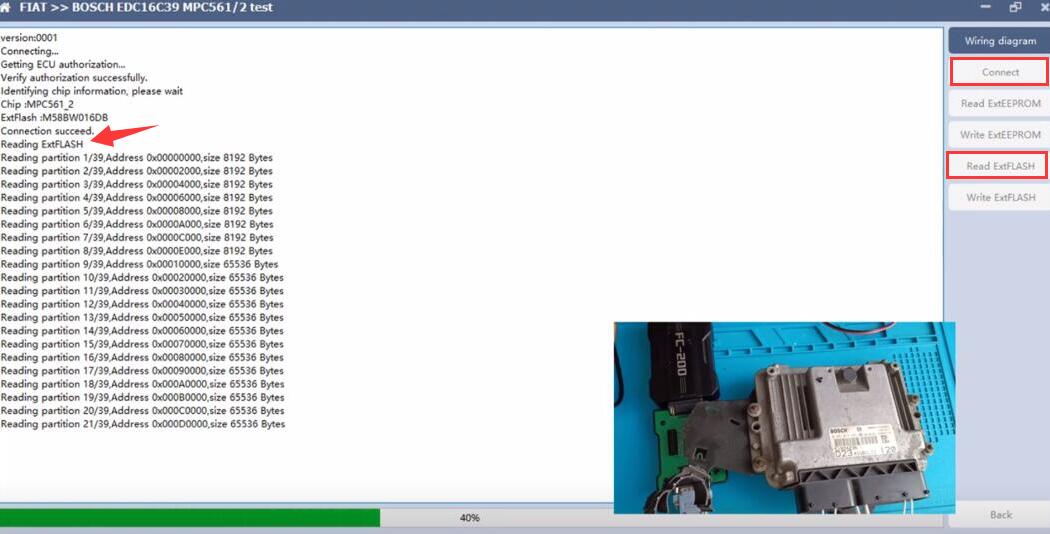Click 'Reading partition 19/39' log line
This screenshot has height=534, width=1050.
click(x=143, y=398)
